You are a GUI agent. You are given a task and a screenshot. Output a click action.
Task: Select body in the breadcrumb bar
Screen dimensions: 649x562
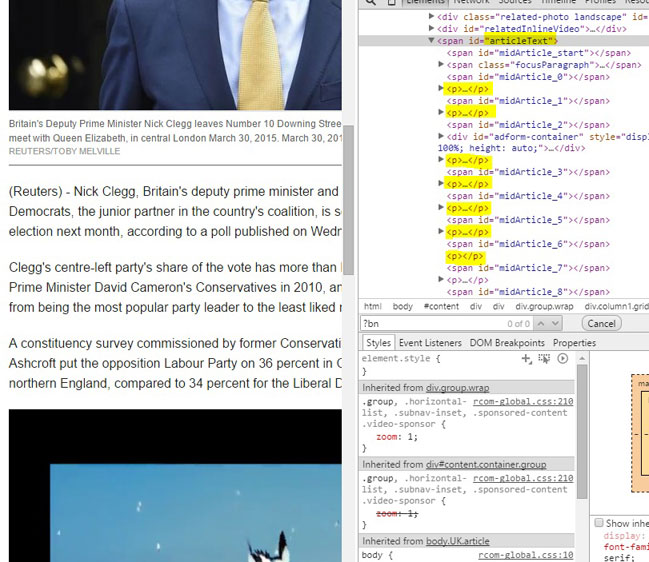pos(403,306)
